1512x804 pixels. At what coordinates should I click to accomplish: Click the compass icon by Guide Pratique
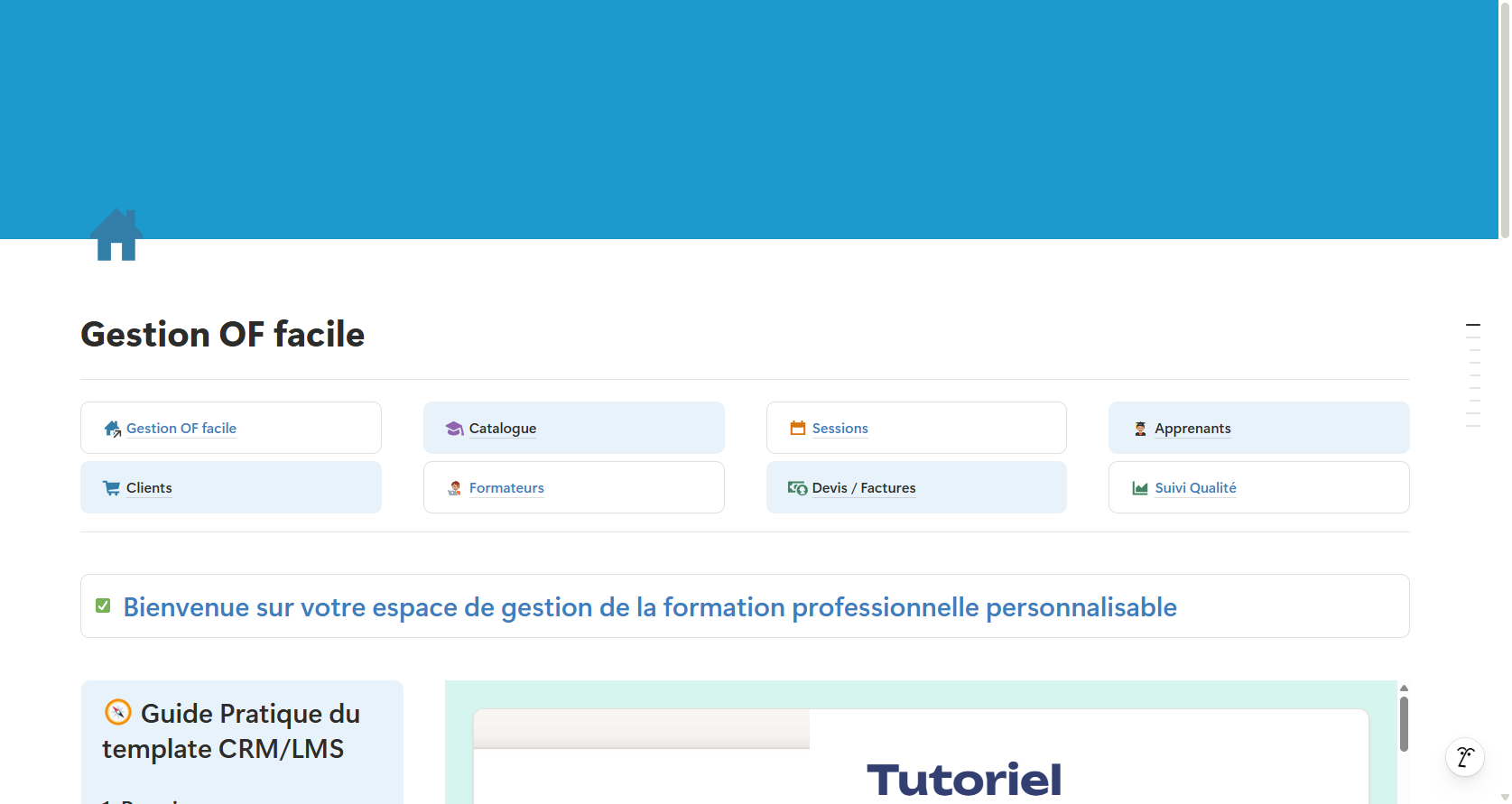click(x=118, y=712)
